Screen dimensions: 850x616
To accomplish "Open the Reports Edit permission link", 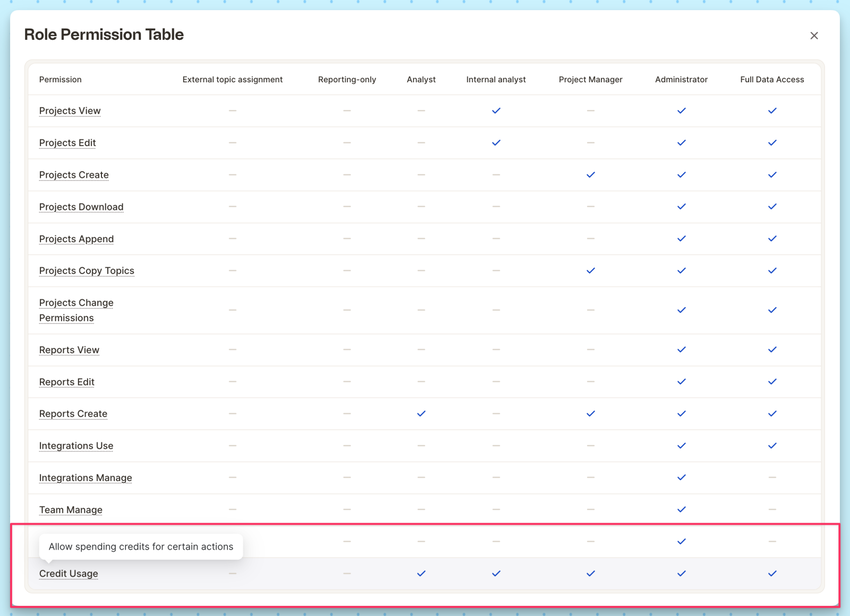I will [x=67, y=382].
